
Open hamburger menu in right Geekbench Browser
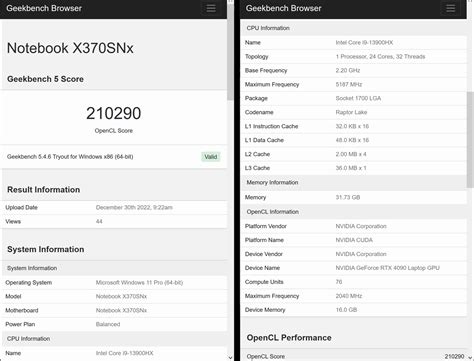coord(450,8)
